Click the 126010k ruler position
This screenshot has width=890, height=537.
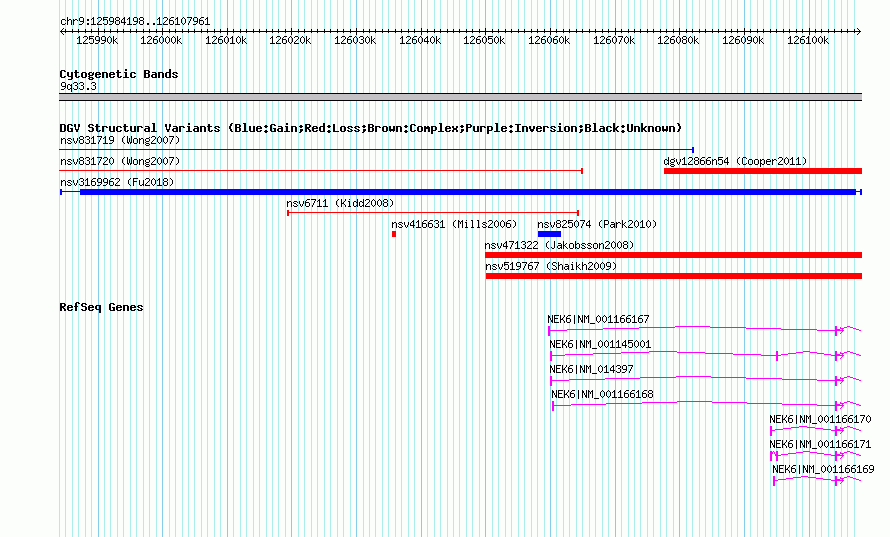226,40
